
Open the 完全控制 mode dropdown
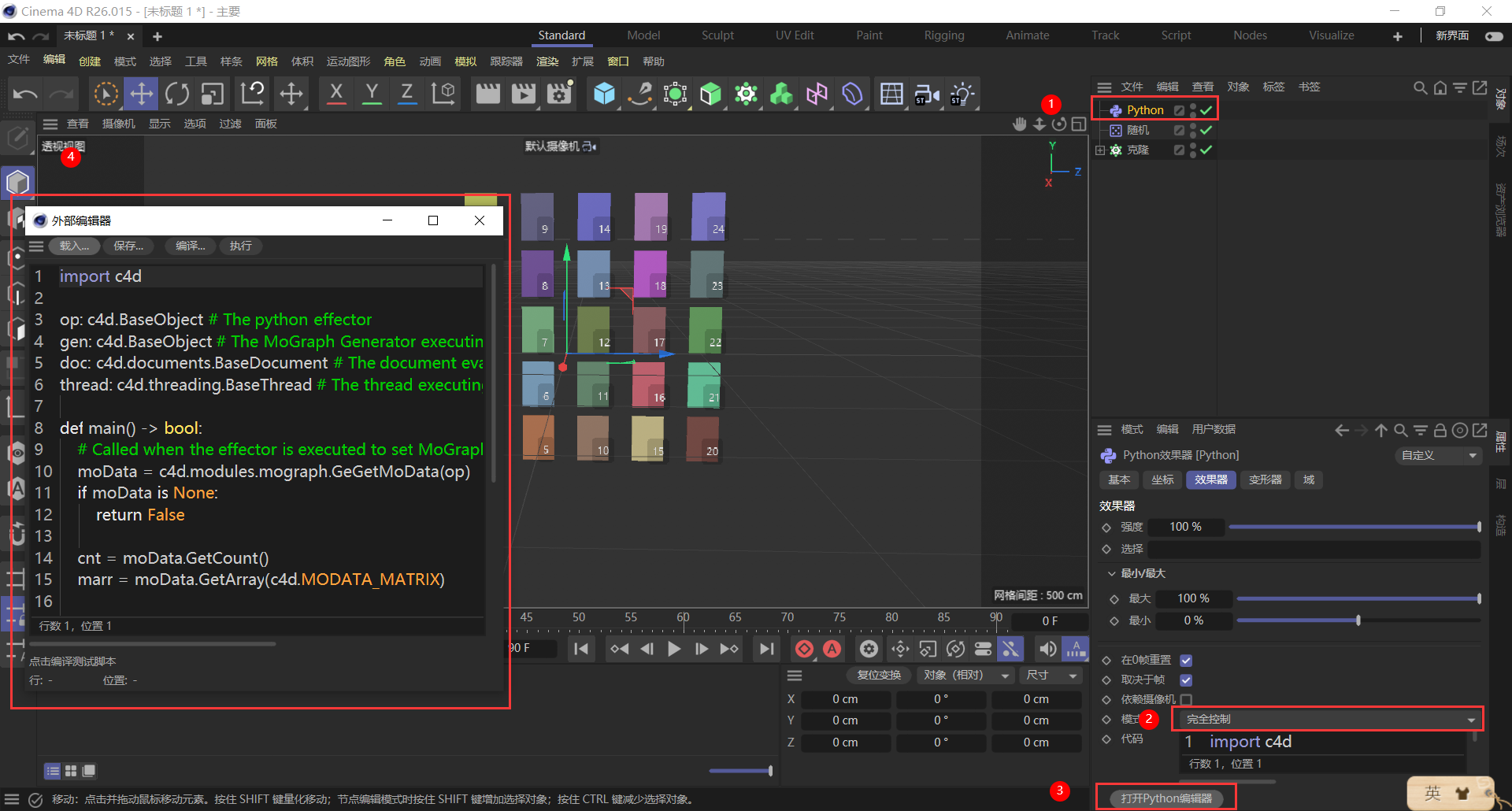coord(1329,719)
